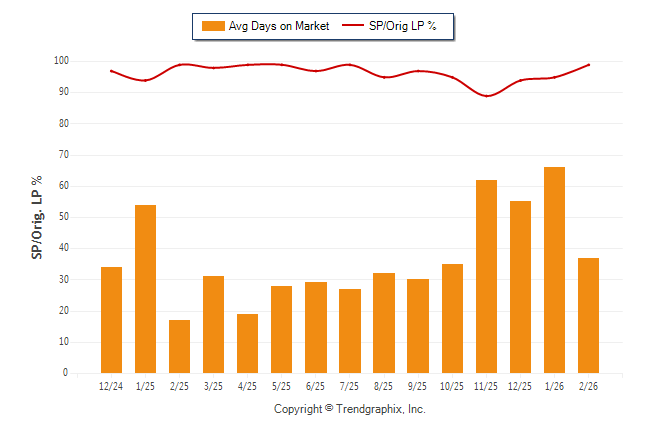Click the orange Avg Days on Market legend swatch
The height and width of the screenshot is (434, 646).
tap(213, 26)
